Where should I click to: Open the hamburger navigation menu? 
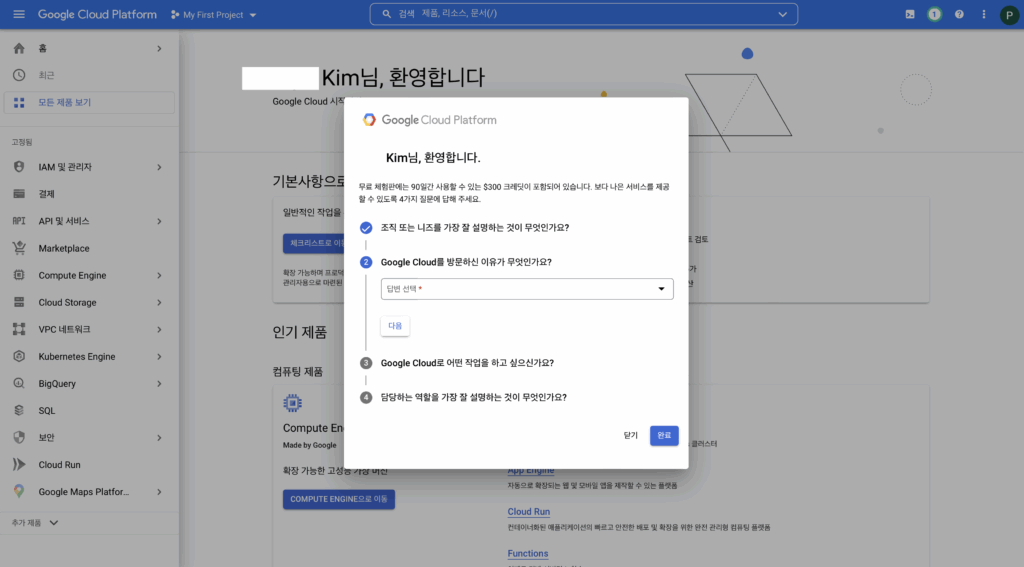pos(19,14)
